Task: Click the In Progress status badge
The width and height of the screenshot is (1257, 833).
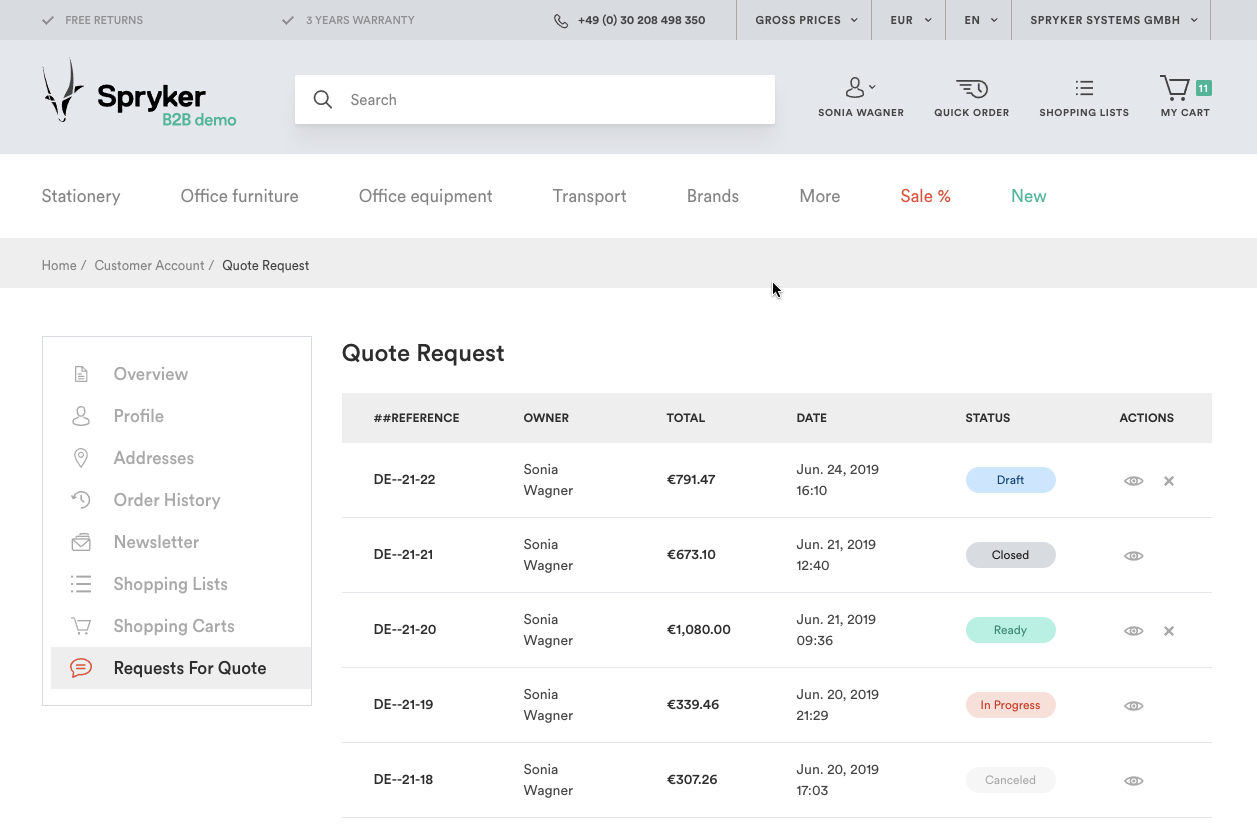Action: pyautogui.click(x=1010, y=705)
